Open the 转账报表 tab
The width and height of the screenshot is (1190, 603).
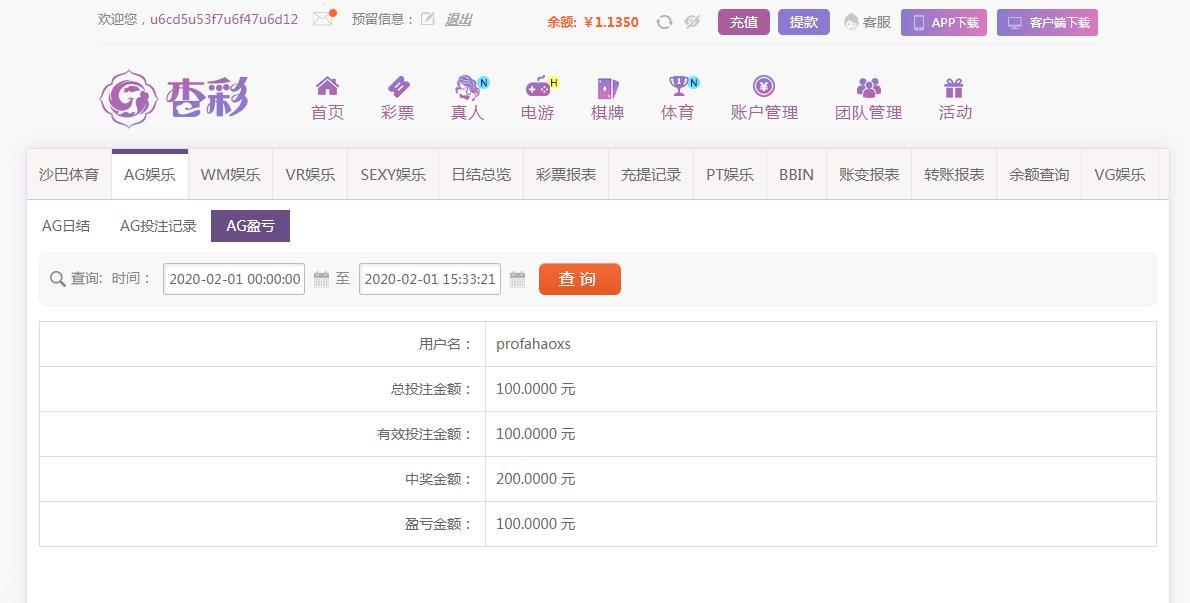pos(954,174)
